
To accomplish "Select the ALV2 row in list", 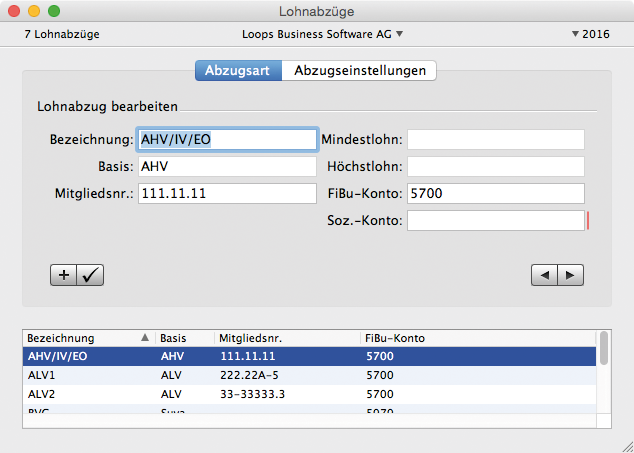I will click(x=300, y=394).
